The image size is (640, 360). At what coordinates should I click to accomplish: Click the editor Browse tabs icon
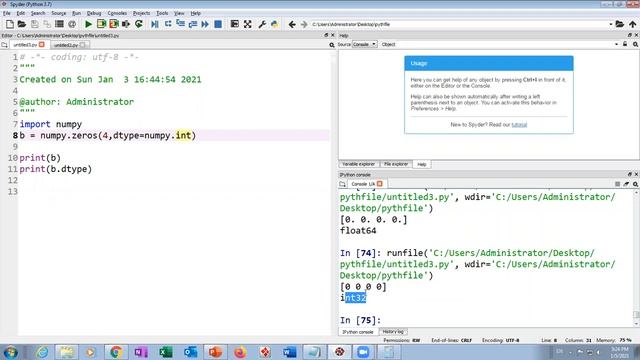[4, 45]
